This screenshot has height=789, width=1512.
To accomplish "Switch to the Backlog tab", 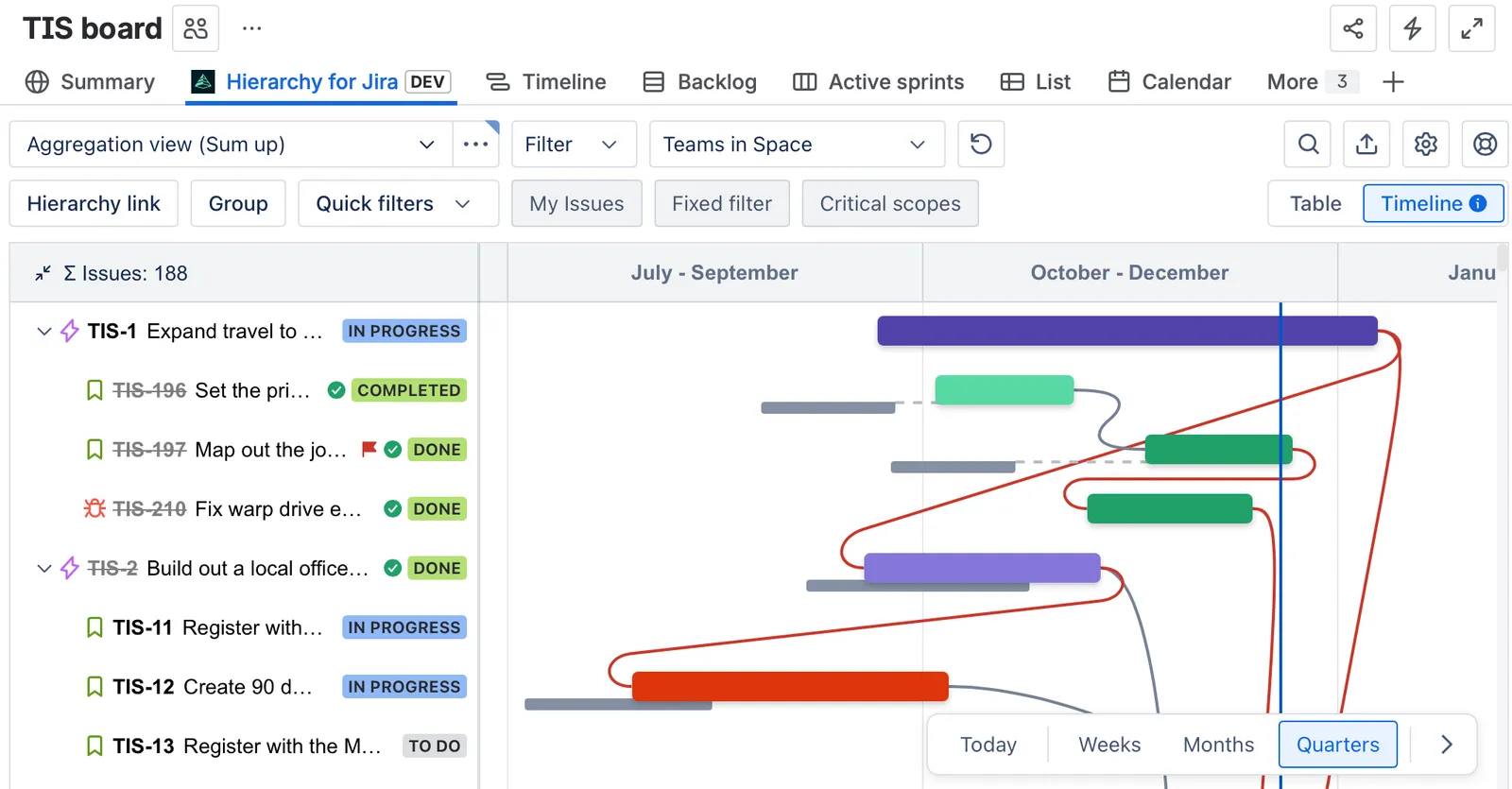I will [699, 82].
